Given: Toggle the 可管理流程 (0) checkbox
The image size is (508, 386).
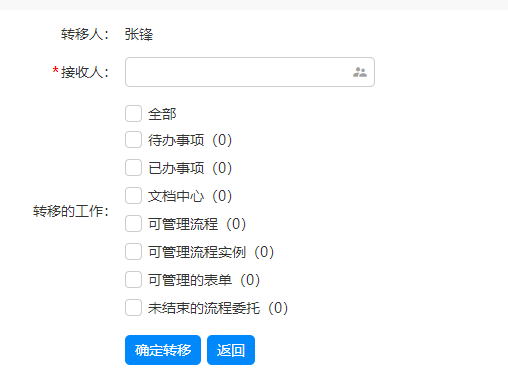Looking at the screenshot, I should click(x=133, y=224).
